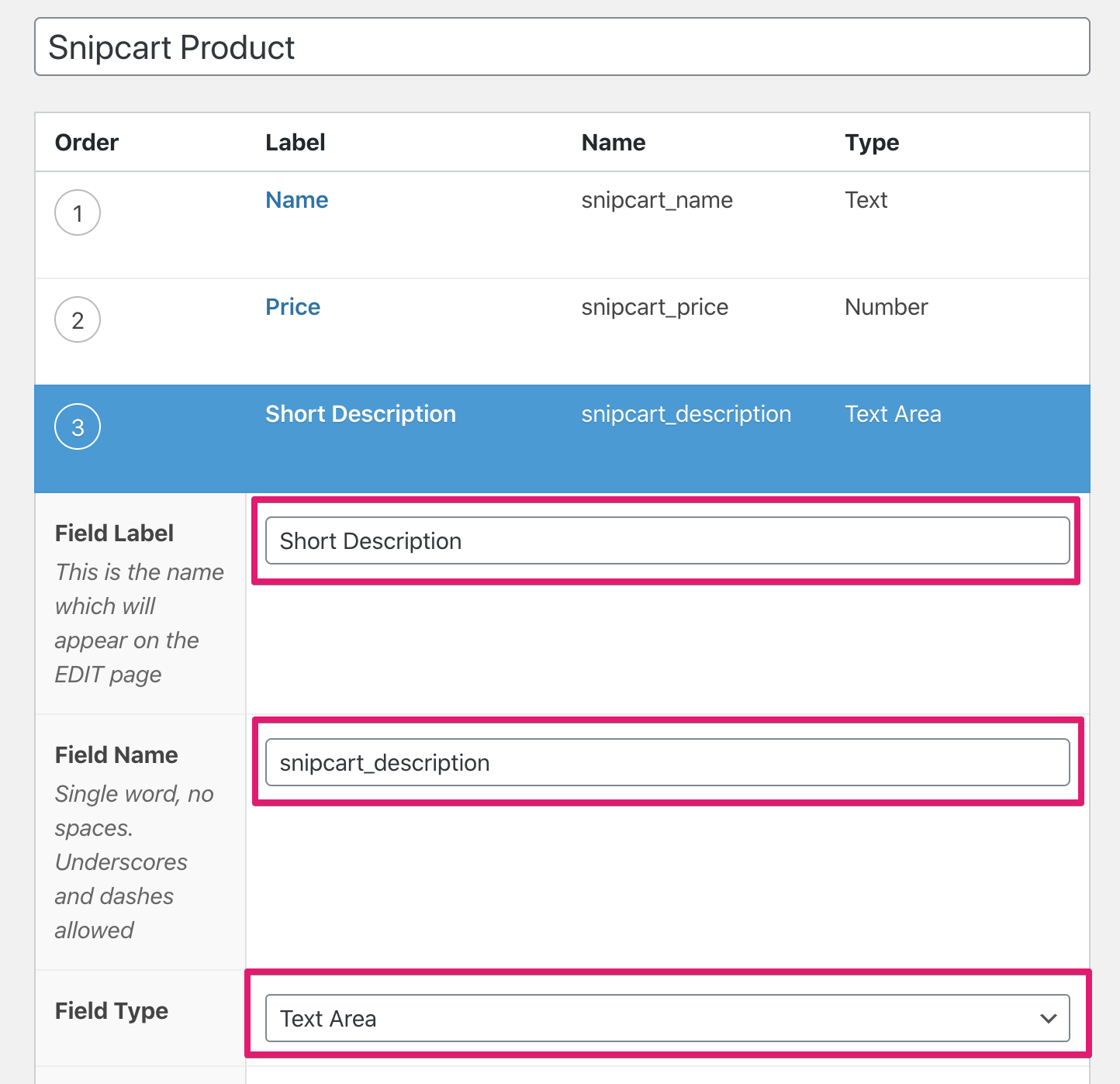
Task: Open the Price field label link
Action: (x=293, y=307)
